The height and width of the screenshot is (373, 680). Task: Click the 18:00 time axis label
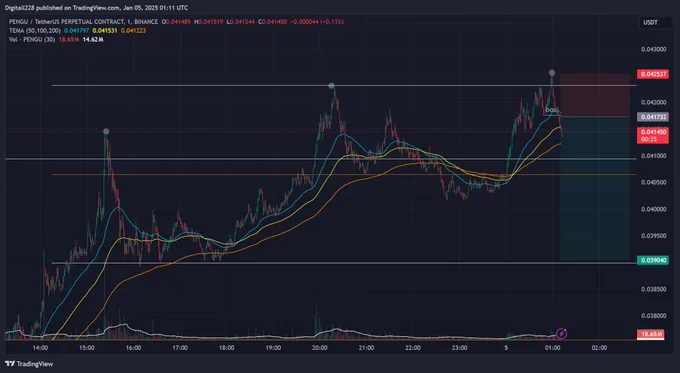(x=226, y=348)
